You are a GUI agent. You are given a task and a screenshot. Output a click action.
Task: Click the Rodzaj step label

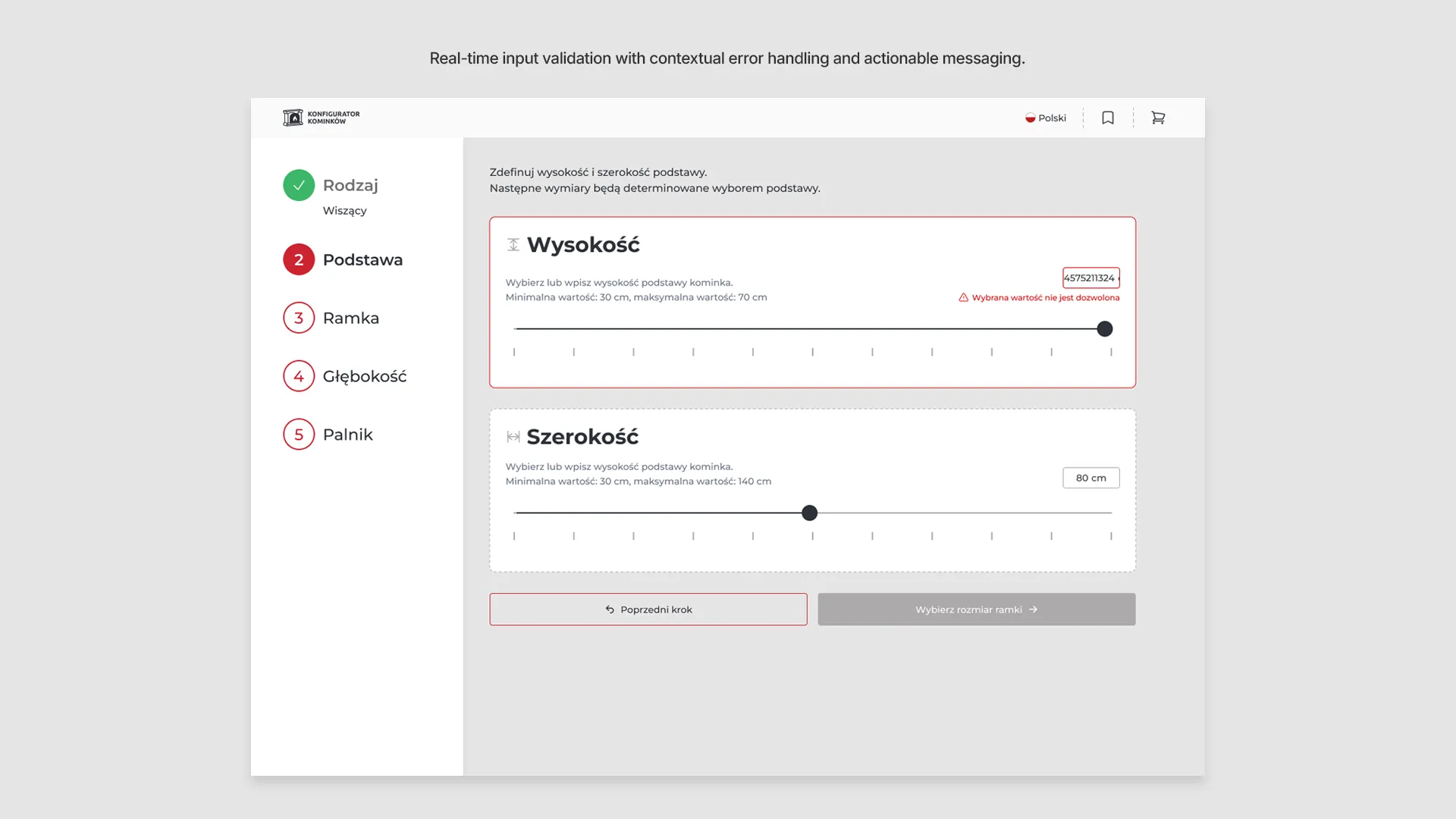[x=350, y=185]
